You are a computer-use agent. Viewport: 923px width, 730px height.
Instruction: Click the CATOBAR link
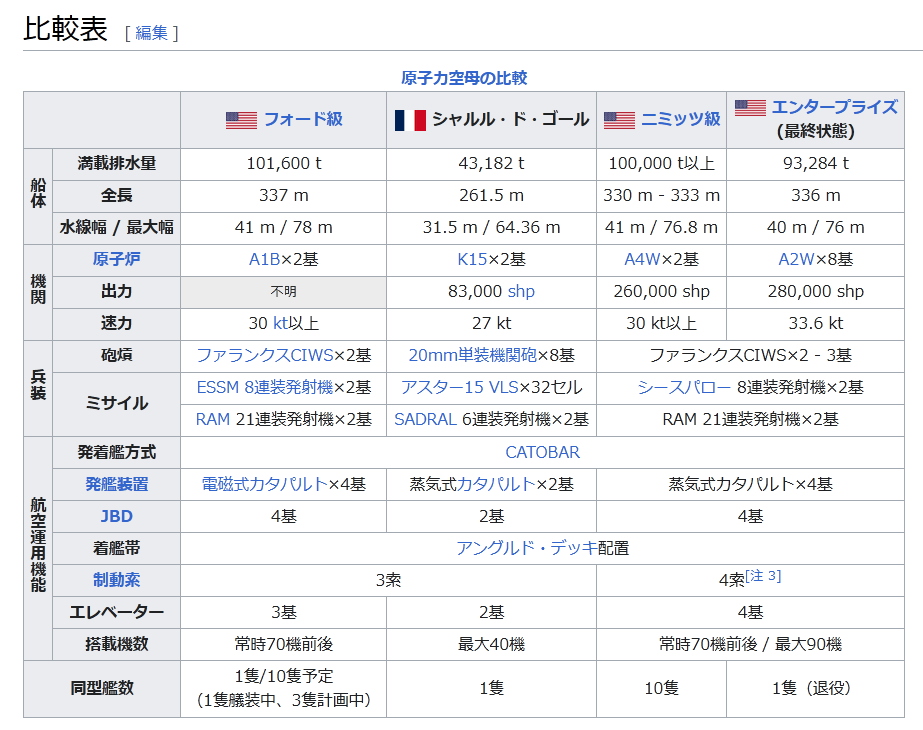(542, 452)
